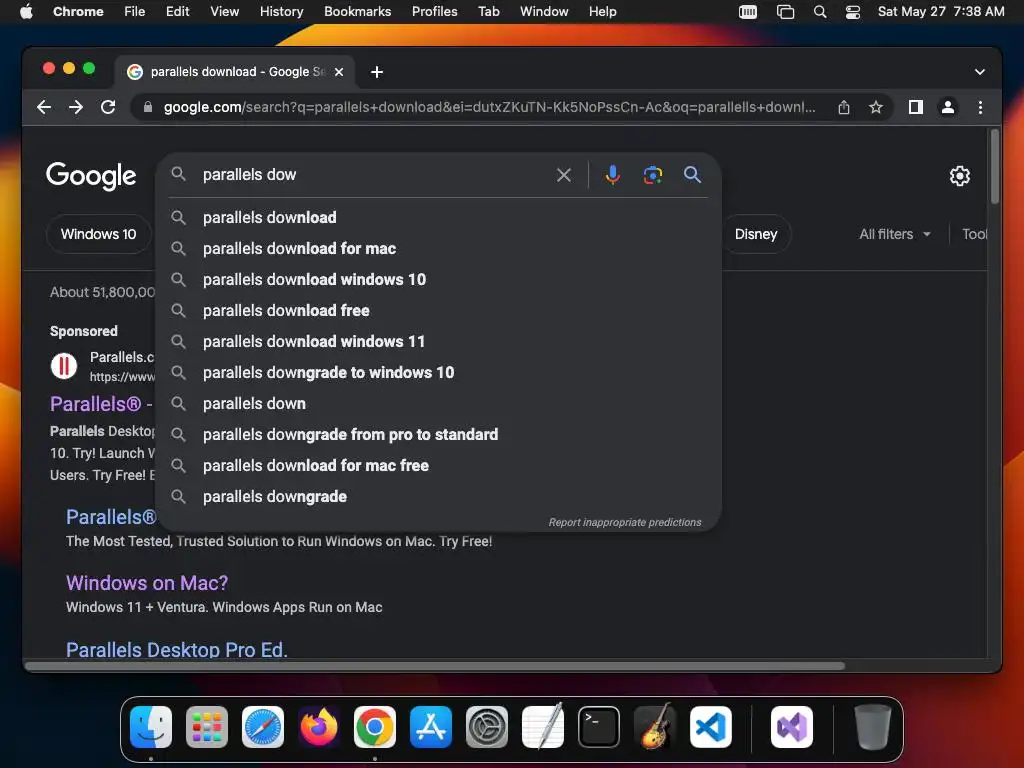Open the Chrome app menu
Image resolution: width=1024 pixels, height=768 pixels.
(78, 12)
